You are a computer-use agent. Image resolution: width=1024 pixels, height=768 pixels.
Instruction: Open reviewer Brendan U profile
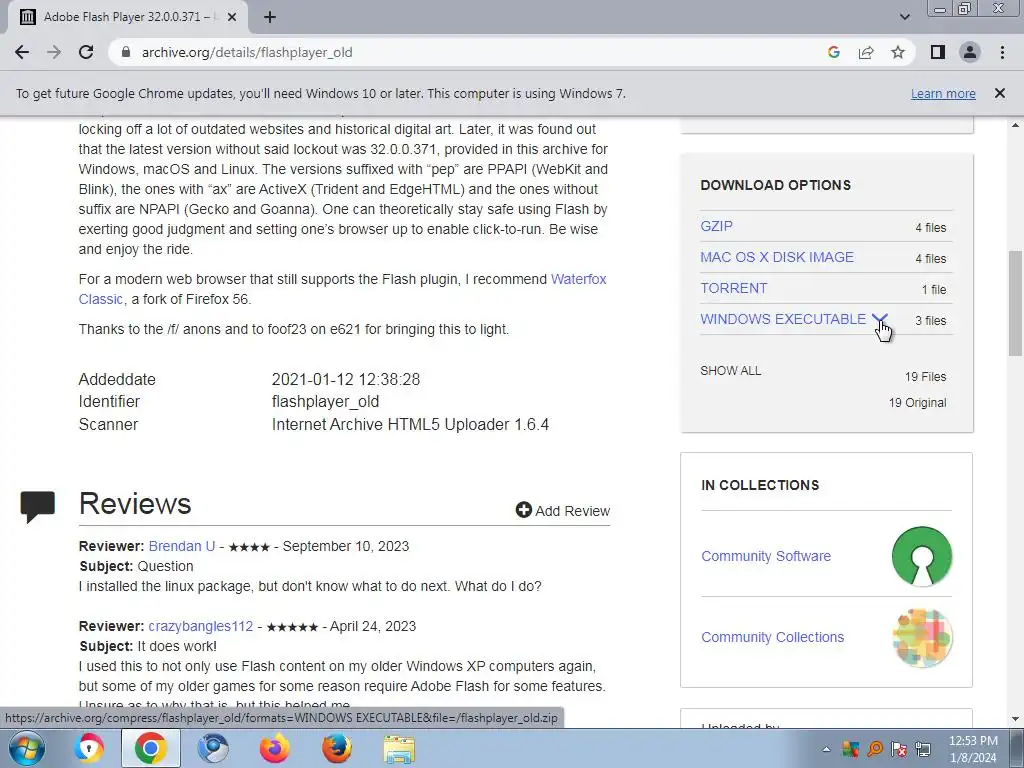pos(182,546)
